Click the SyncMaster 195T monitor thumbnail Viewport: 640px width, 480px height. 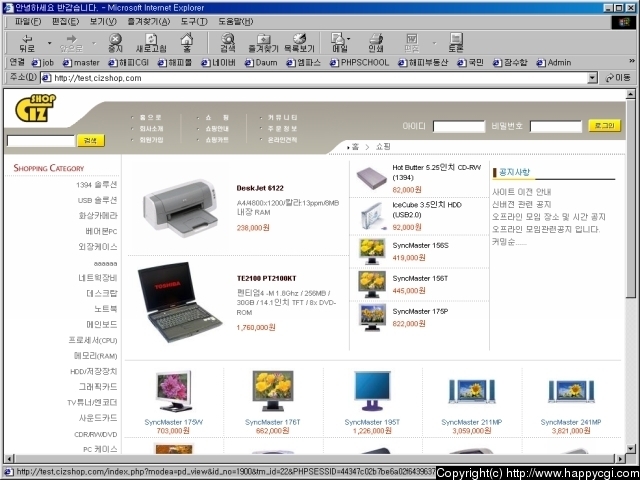tap(372, 391)
